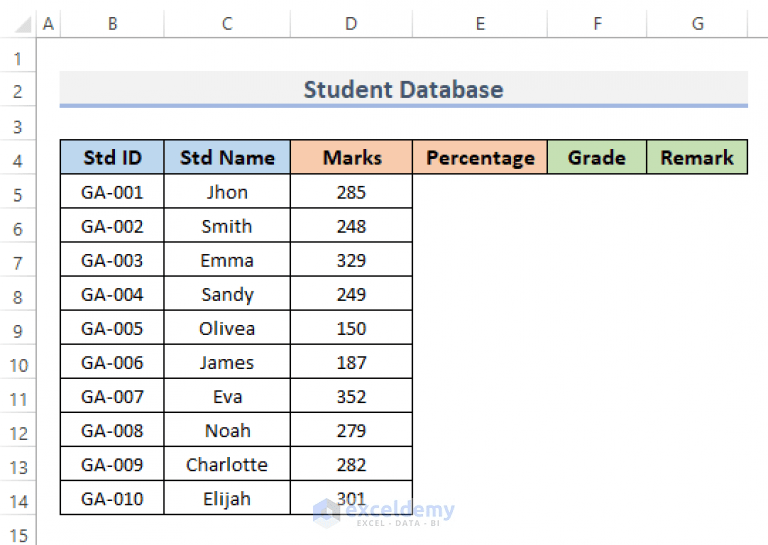Select column G header
The image size is (768, 545).
tap(697, 24)
